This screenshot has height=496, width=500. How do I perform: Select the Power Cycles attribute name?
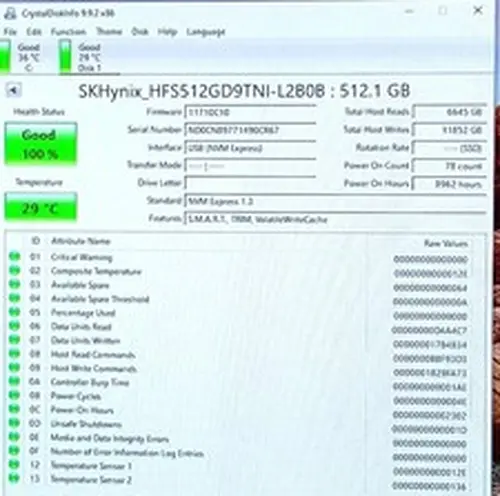pyautogui.click(x=76, y=396)
